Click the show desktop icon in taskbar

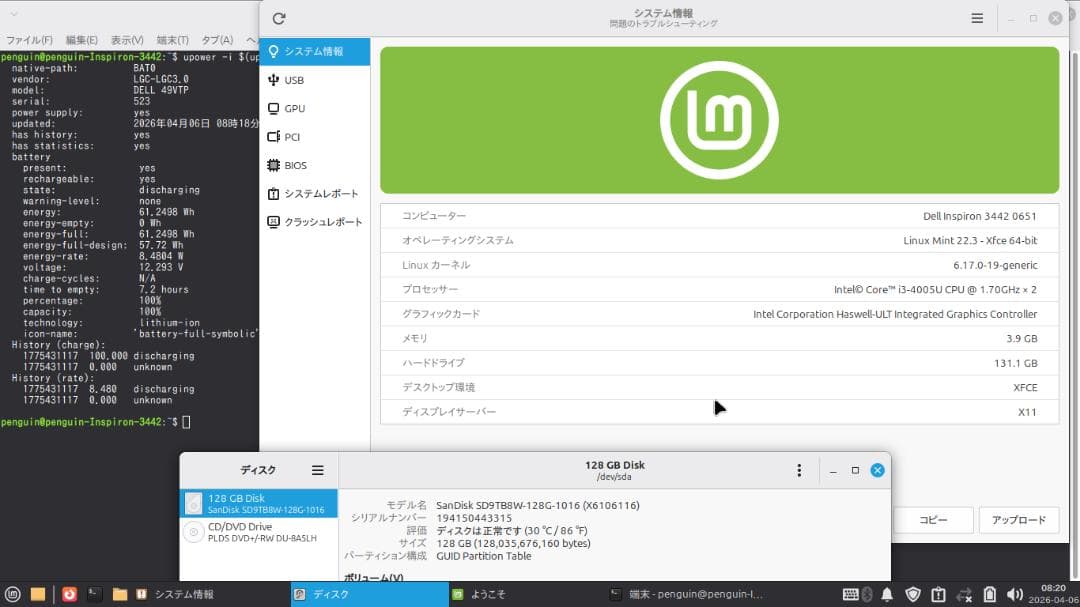(38, 595)
